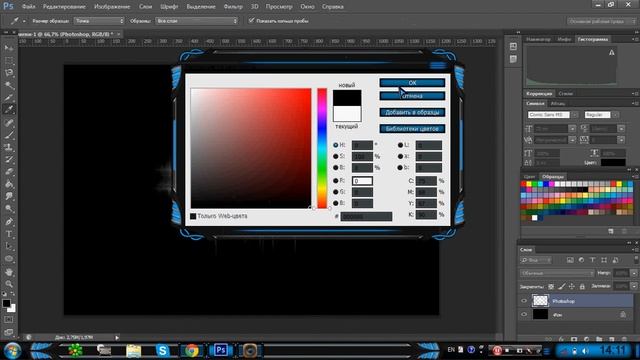
Task: Filter layers by adjustment layers icon
Action: tap(581, 260)
